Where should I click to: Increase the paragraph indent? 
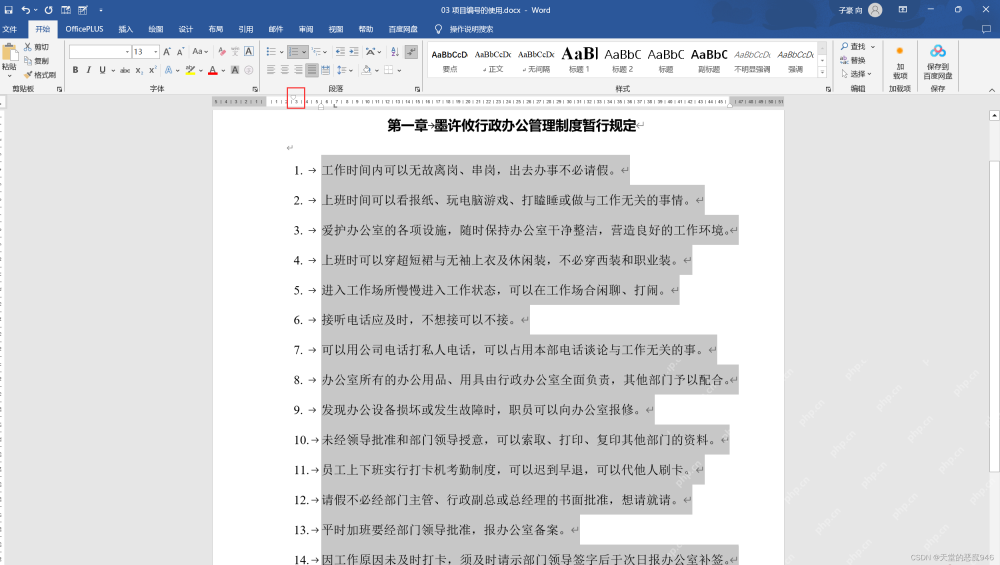pos(354,52)
